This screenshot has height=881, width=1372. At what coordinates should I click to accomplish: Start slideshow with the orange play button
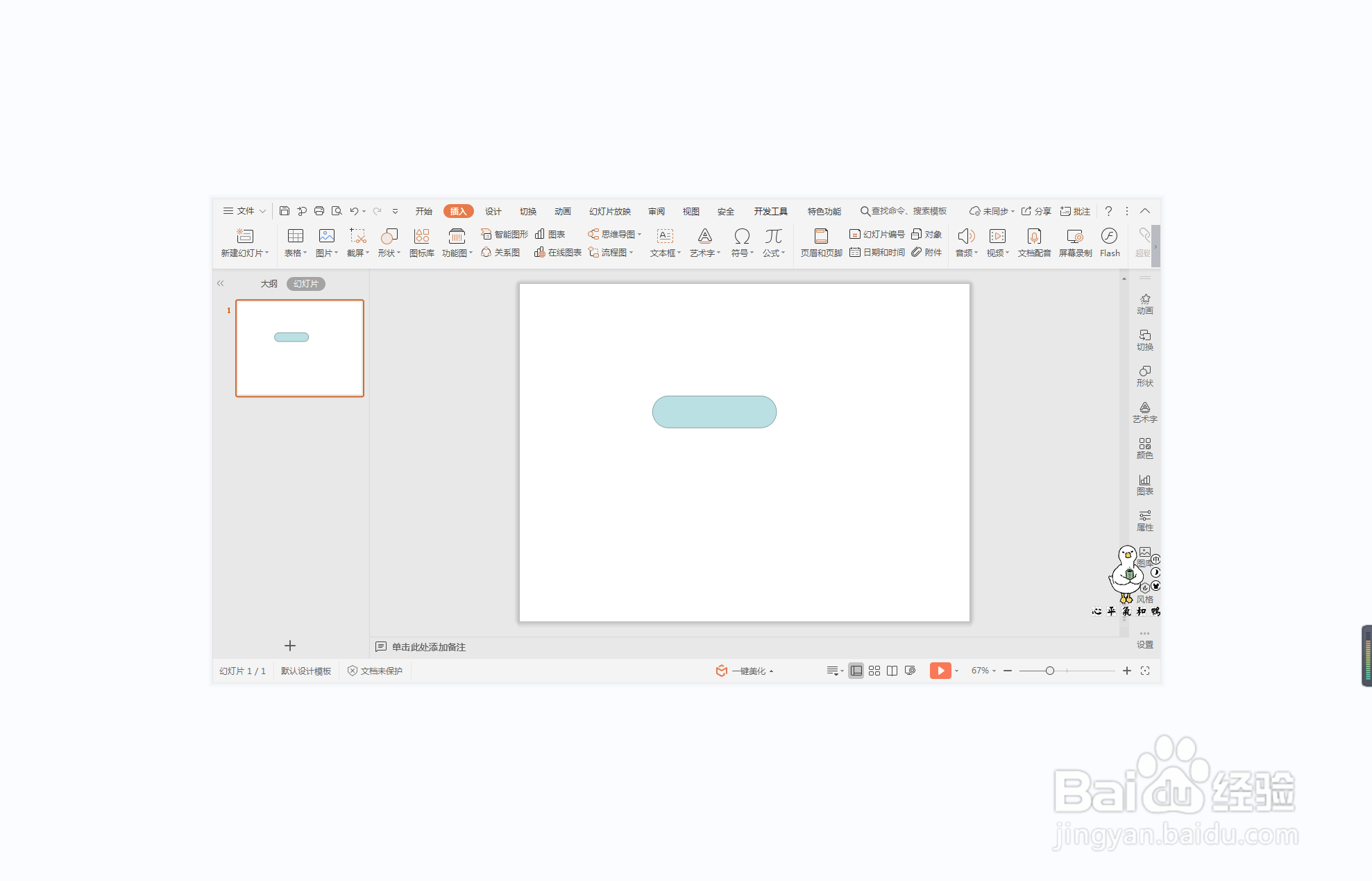(940, 671)
